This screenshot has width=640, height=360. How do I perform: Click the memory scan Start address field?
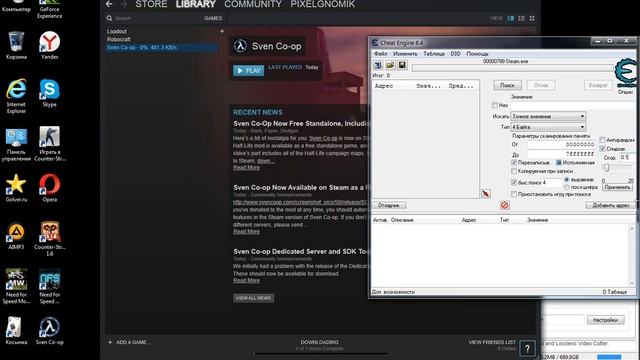pos(562,144)
